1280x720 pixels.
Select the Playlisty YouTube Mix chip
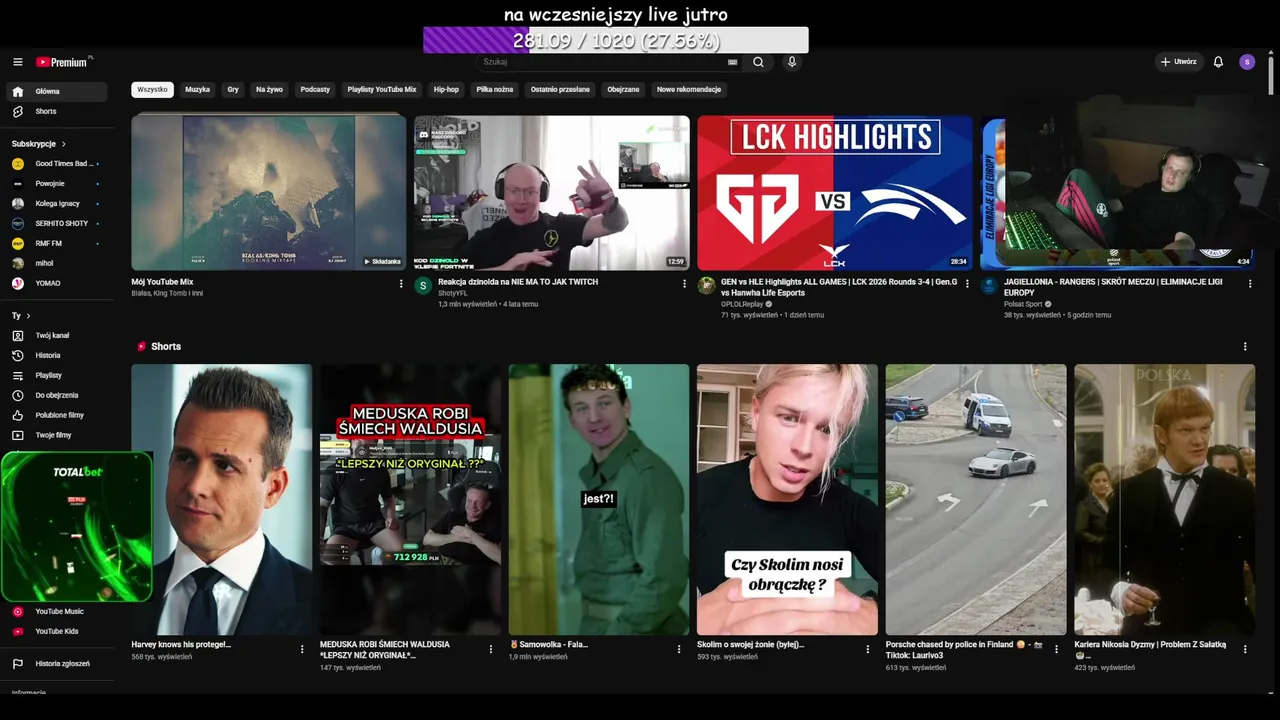[382, 89]
